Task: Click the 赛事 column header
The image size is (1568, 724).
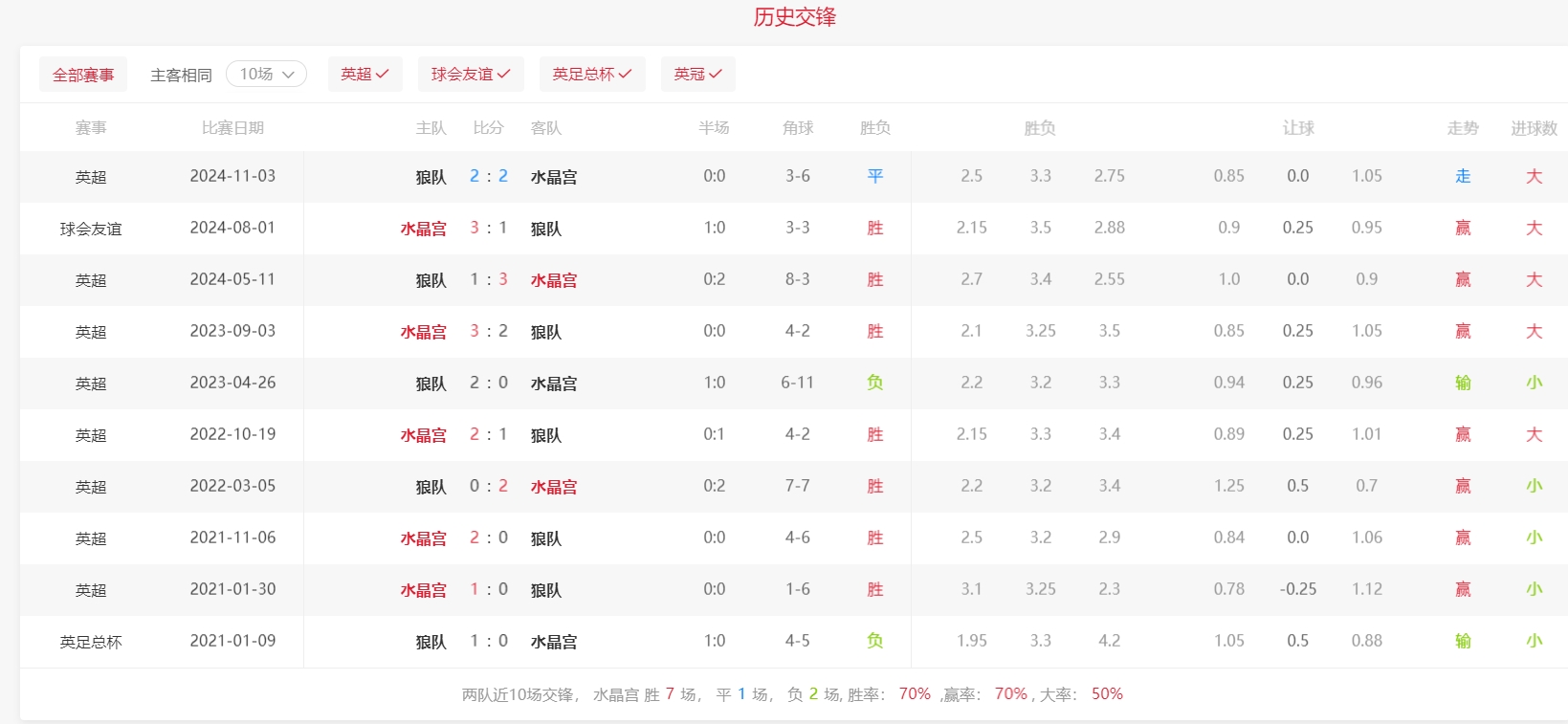Action: point(91,127)
